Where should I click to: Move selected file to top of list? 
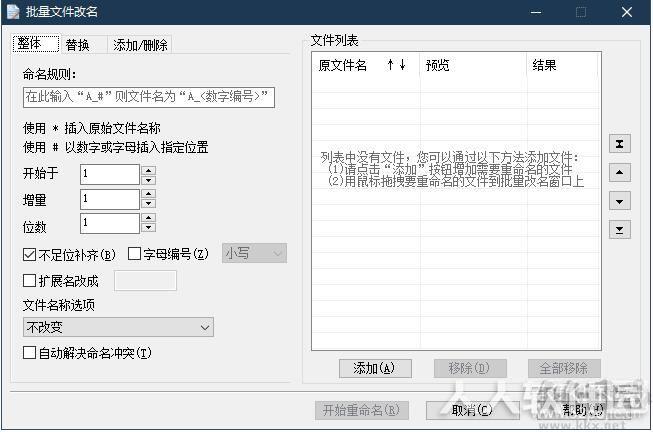(619, 144)
